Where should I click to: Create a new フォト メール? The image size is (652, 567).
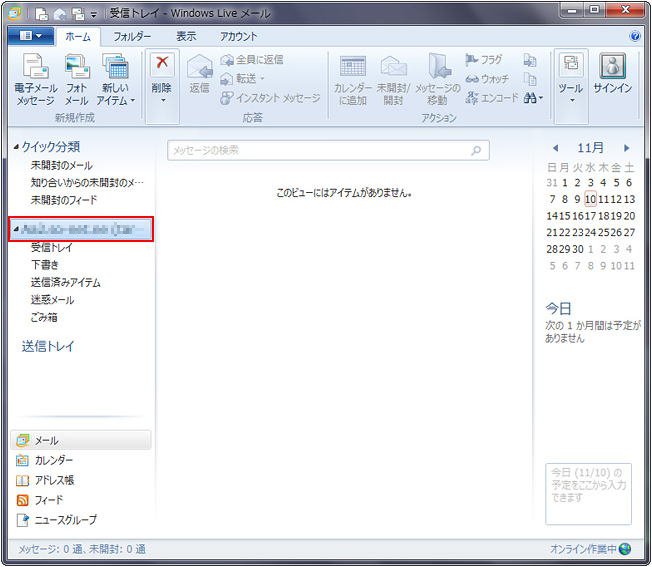[77, 79]
